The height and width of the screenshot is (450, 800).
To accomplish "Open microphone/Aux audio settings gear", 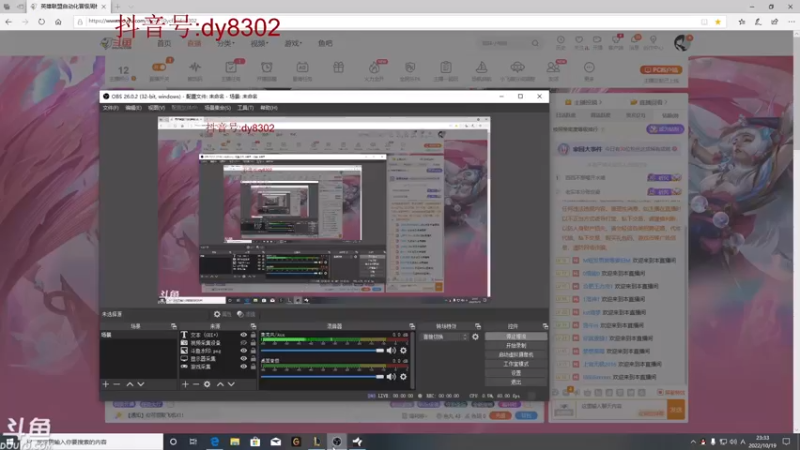I will click(x=403, y=351).
